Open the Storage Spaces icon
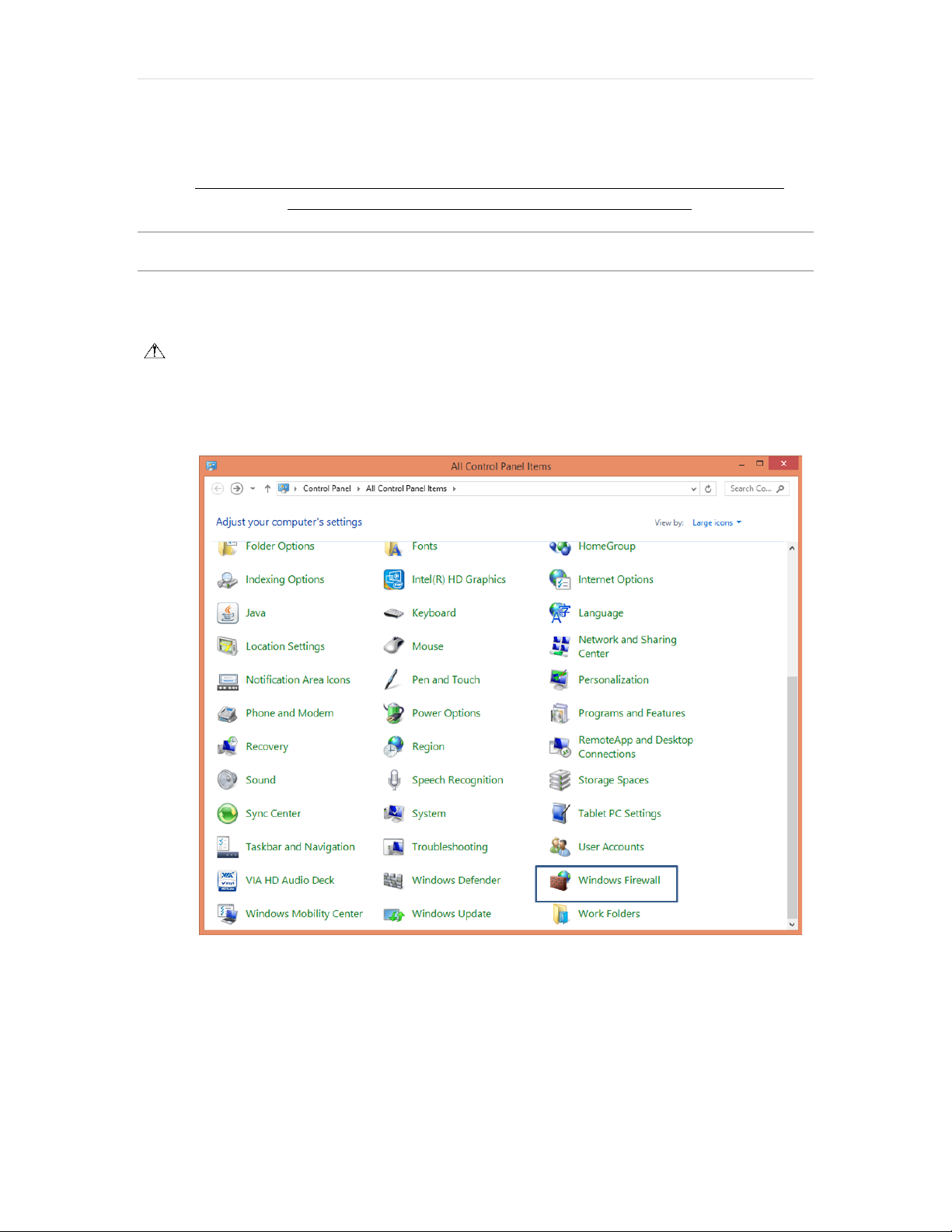952x1232 pixels. click(560, 780)
